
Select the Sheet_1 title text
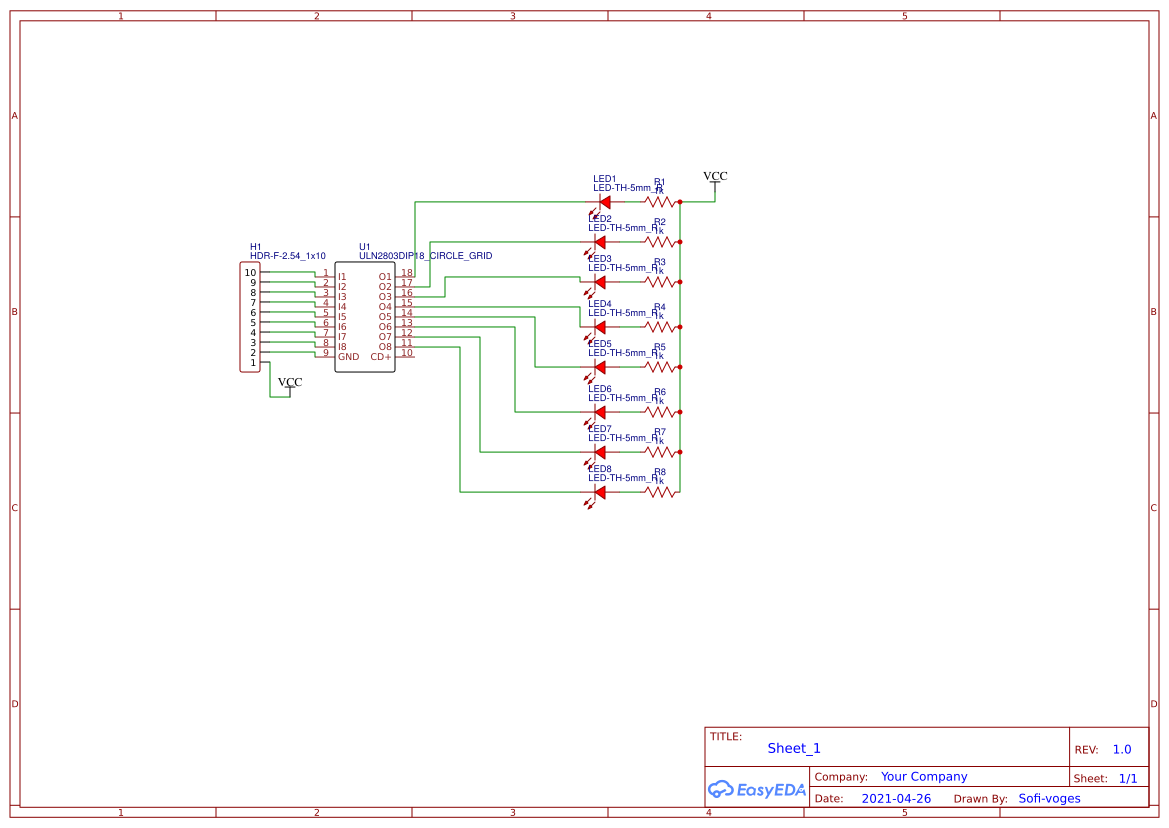(794, 748)
